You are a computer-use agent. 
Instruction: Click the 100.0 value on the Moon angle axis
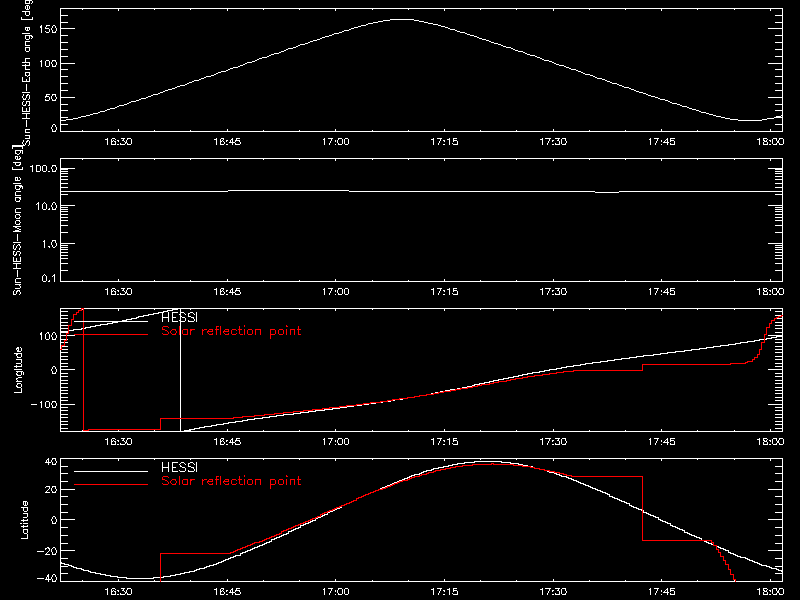tap(43, 169)
